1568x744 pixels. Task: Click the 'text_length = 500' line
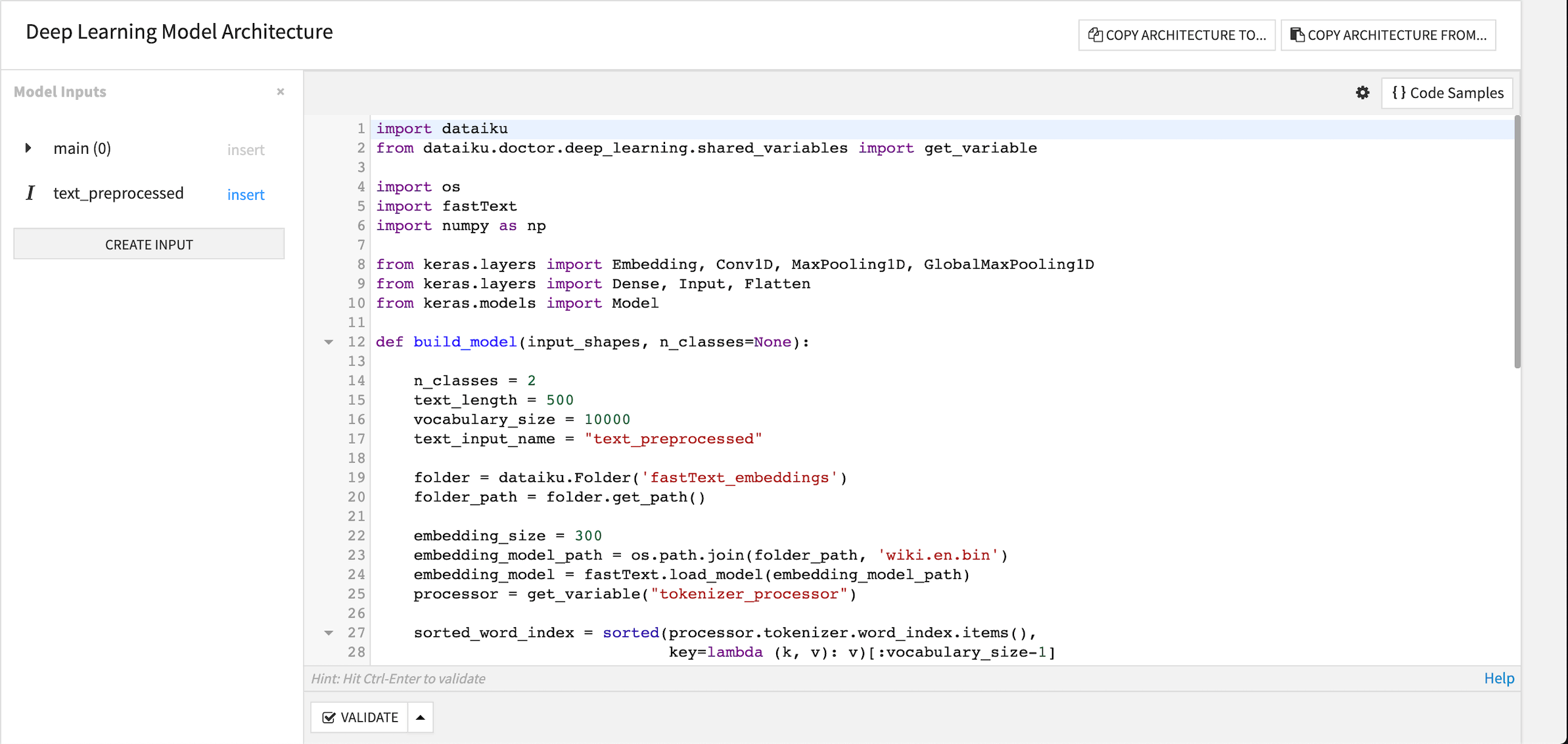[494, 400]
